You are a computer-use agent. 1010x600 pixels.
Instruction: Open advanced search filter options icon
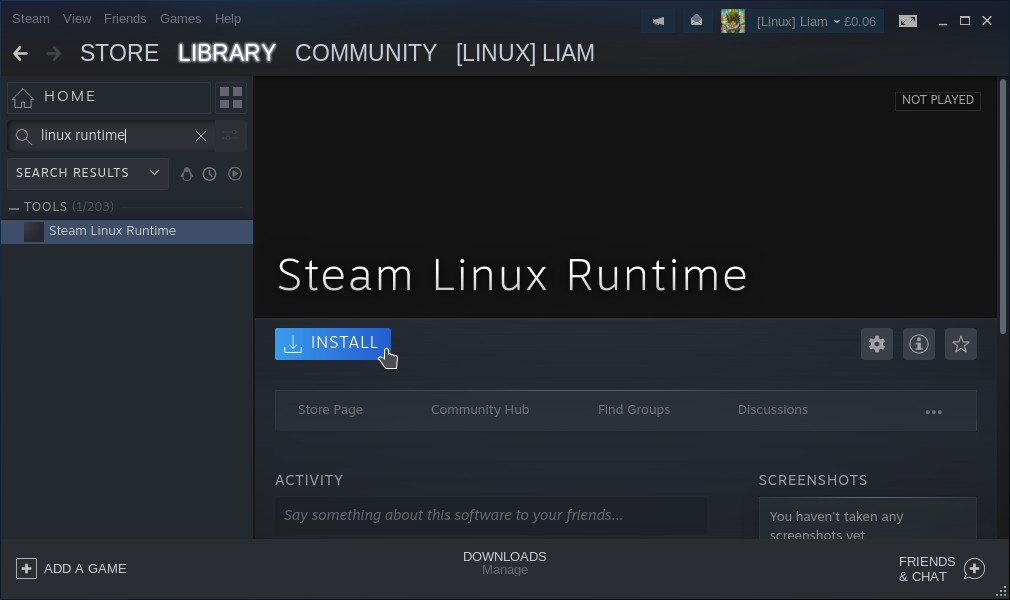point(231,135)
